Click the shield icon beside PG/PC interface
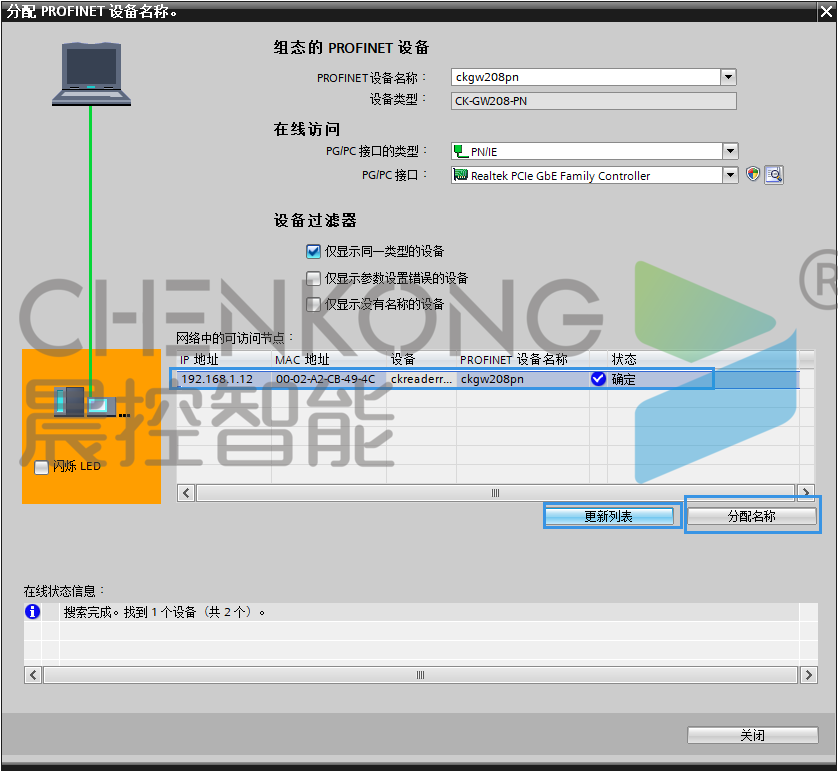 754,175
